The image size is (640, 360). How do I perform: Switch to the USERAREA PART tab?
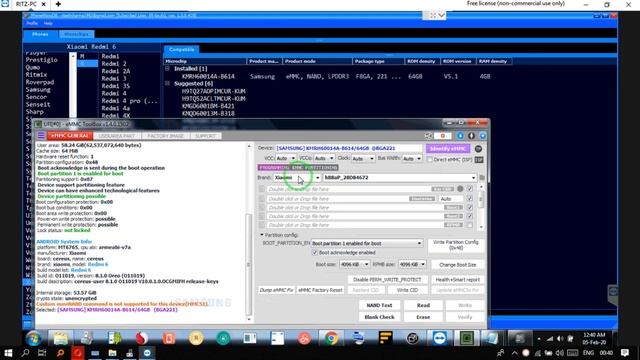tap(117, 136)
